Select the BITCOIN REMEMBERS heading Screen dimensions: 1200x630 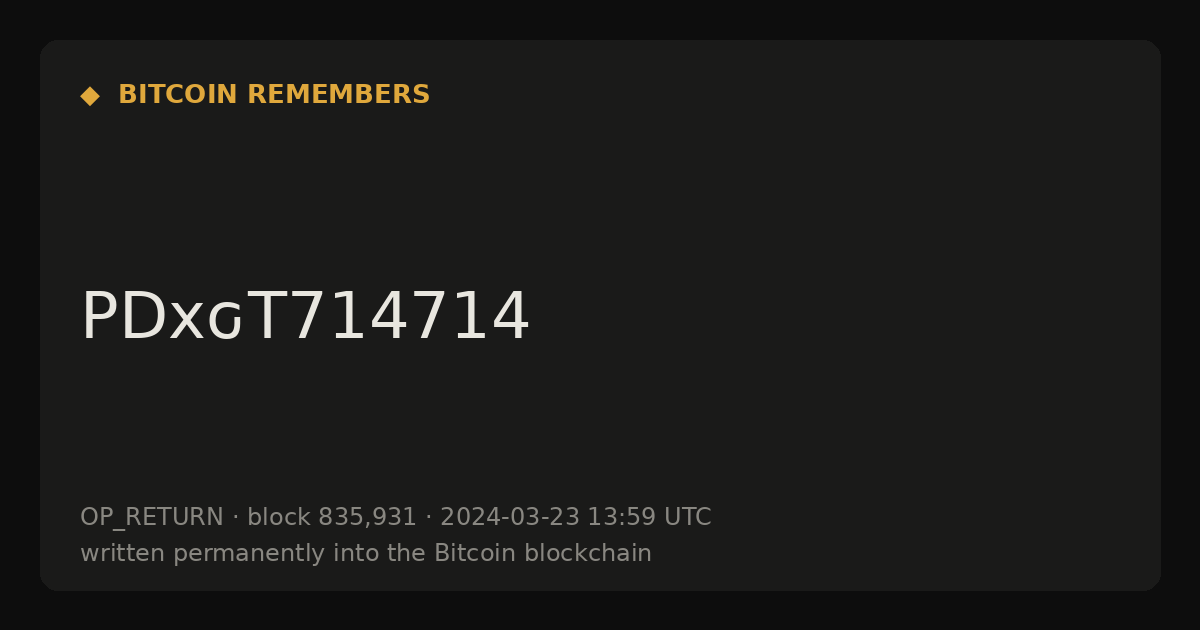pyautogui.click(x=274, y=95)
